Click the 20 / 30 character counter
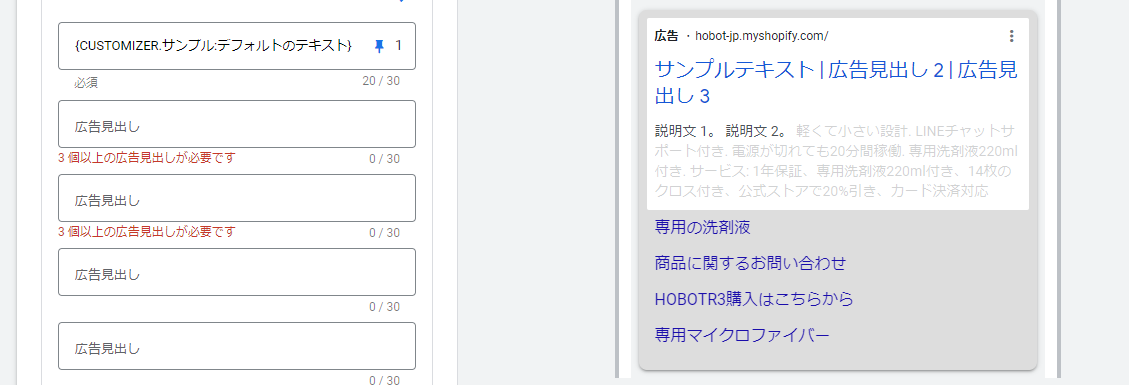The width and height of the screenshot is (1129, 385). (x=381, y=81)
